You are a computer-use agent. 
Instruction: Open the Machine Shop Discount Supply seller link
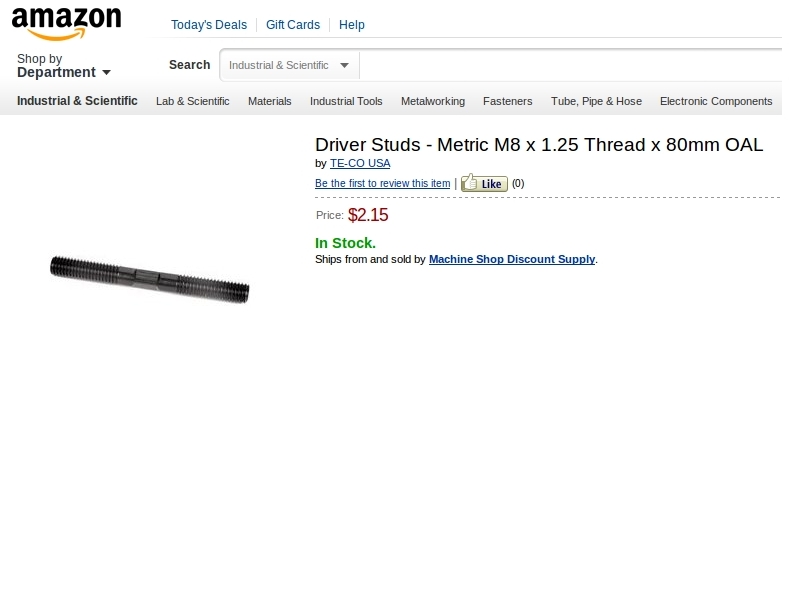click(x=512, y=259)
